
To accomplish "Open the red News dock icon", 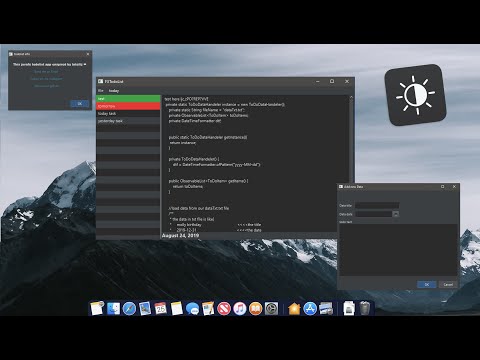I will coord(224,309).
